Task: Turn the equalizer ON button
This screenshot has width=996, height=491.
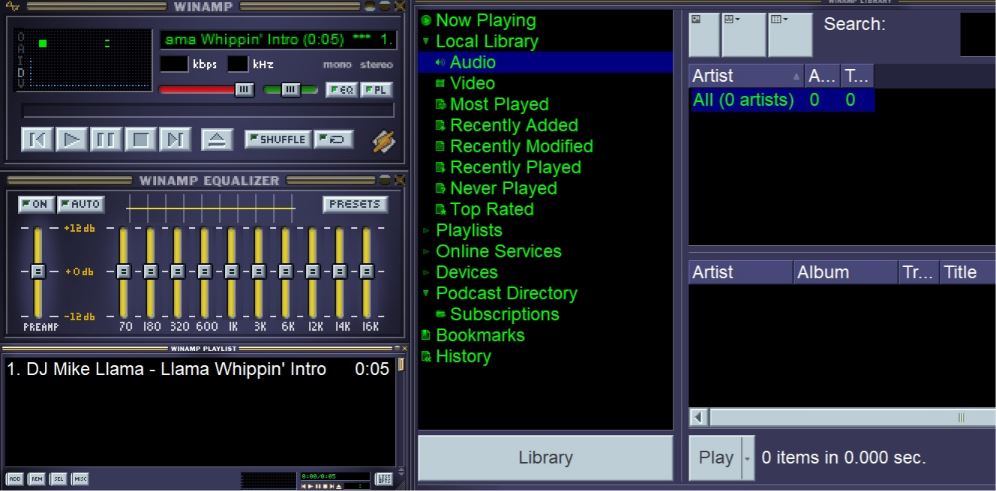Action: [x=36, y=205]
